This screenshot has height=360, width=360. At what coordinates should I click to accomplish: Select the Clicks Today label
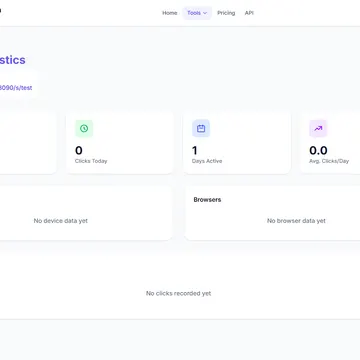[91, 161]
